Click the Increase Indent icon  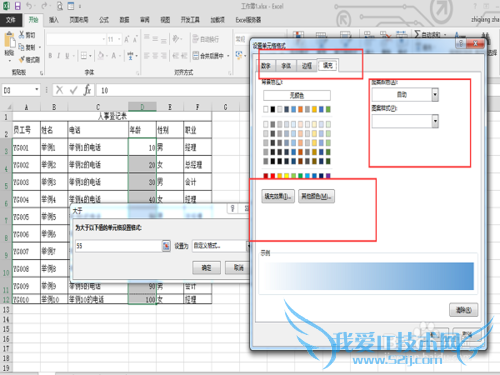(184, 56)
